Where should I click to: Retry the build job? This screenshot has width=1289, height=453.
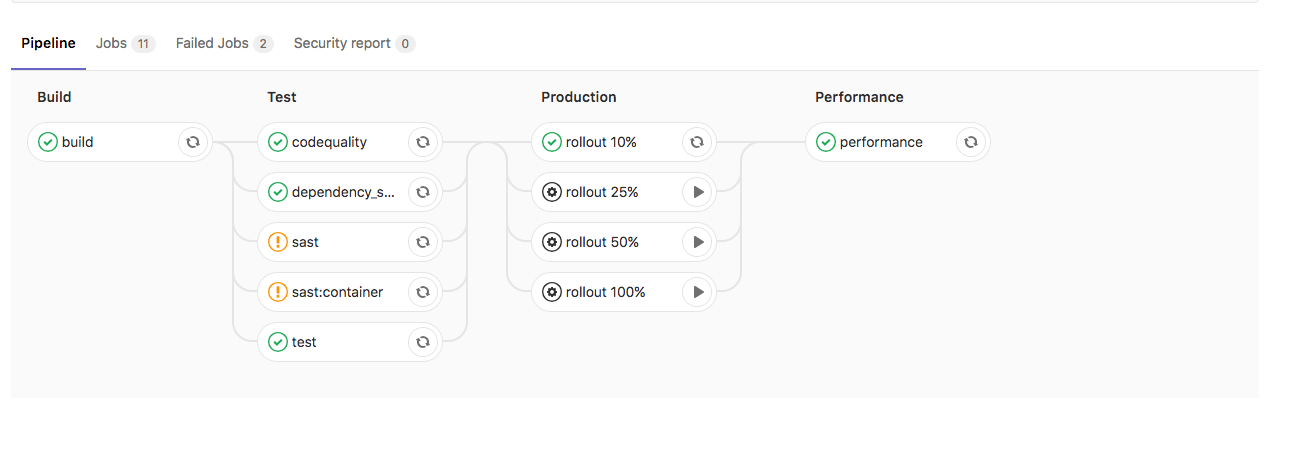point(193,142)
